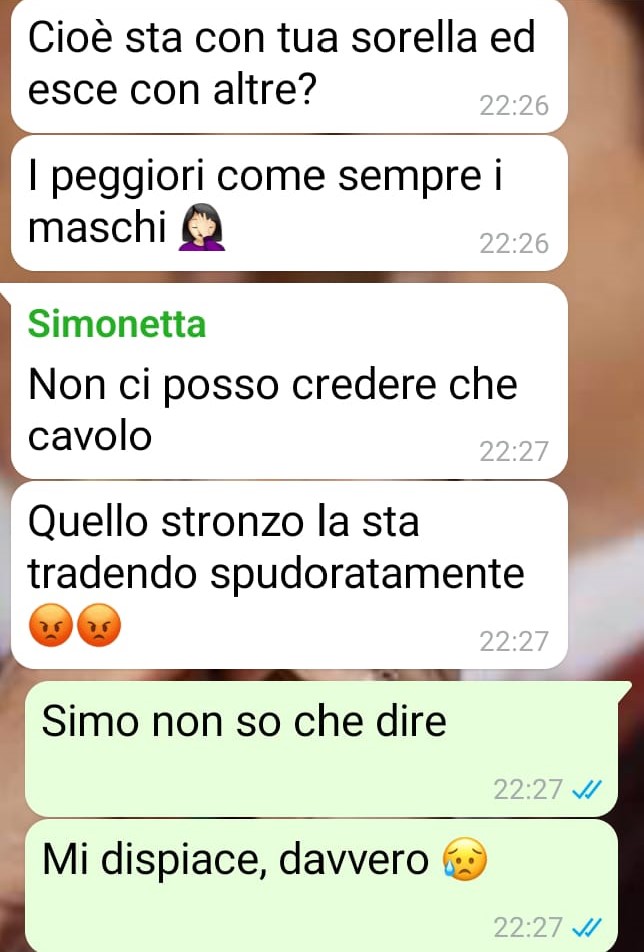Screen dimensions: 644x952
Task: Tap 22:27 timestamp below the angry emojis
Action: click(514, 641)
